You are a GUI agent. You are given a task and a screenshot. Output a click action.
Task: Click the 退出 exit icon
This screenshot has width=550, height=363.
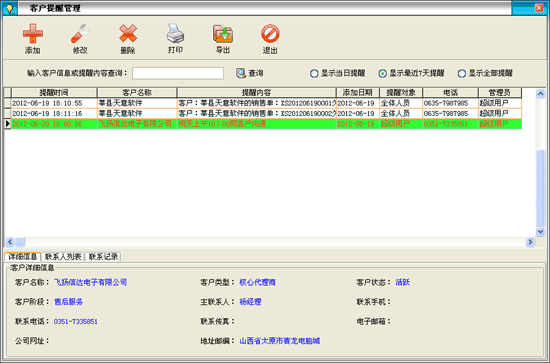270,34
